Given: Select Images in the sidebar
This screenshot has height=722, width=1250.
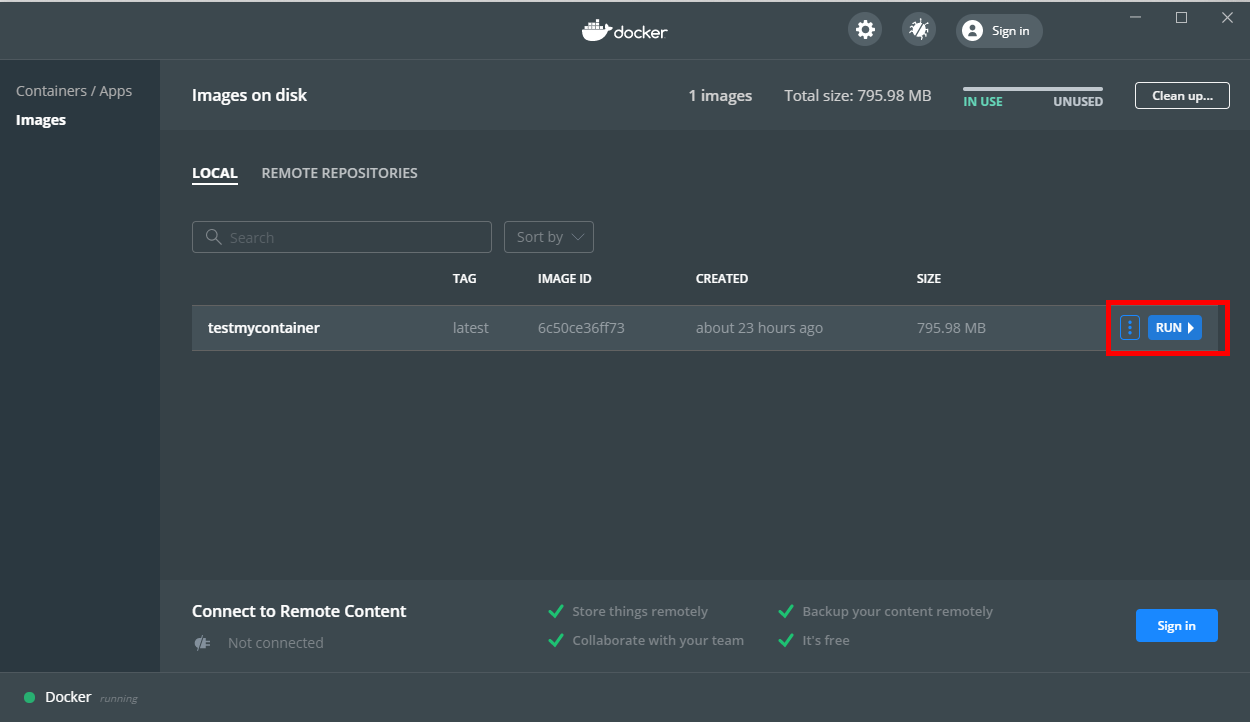Looking at the screenshot, I should [41, 120].
